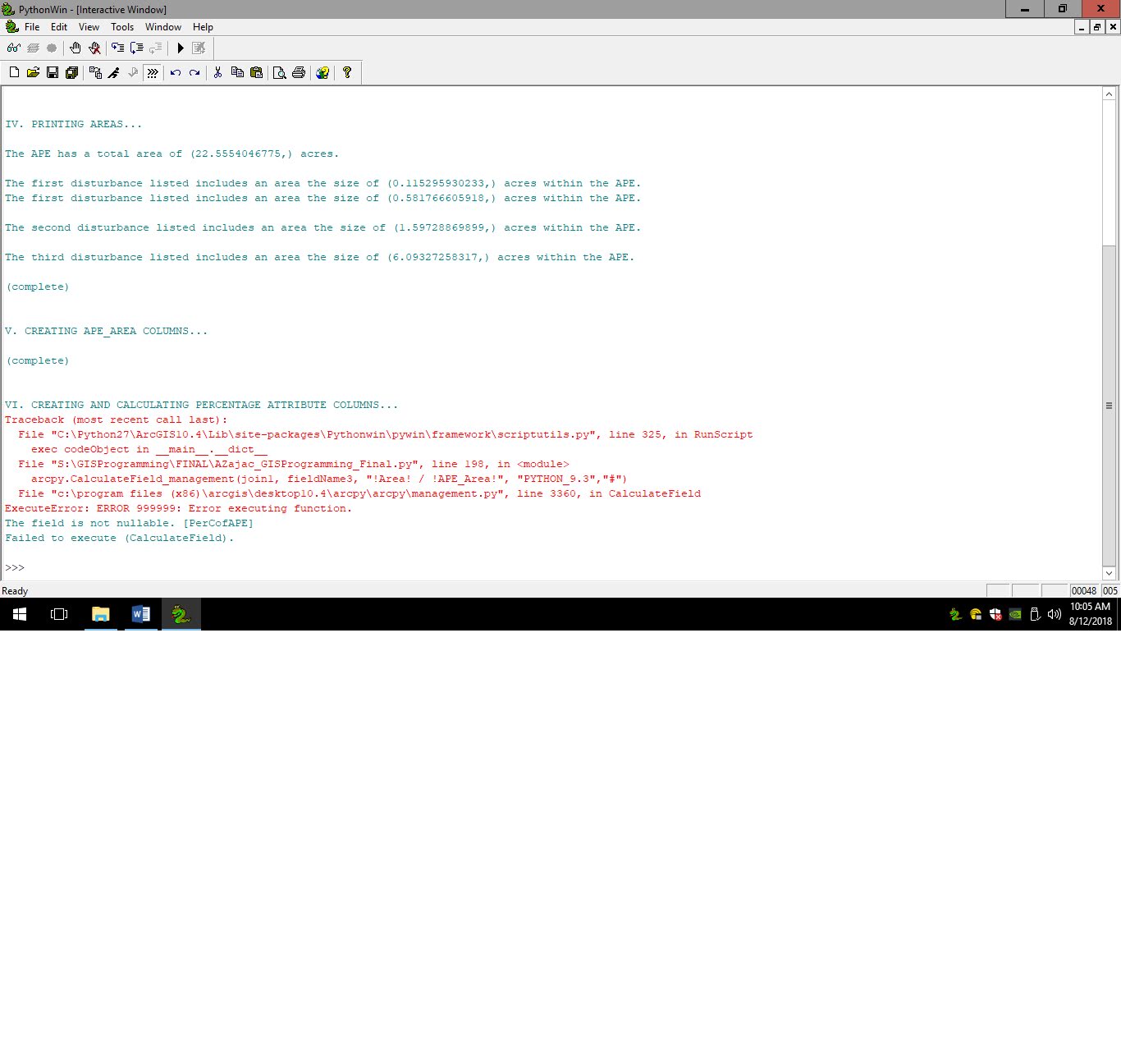Open the File menu

point(31,27)
